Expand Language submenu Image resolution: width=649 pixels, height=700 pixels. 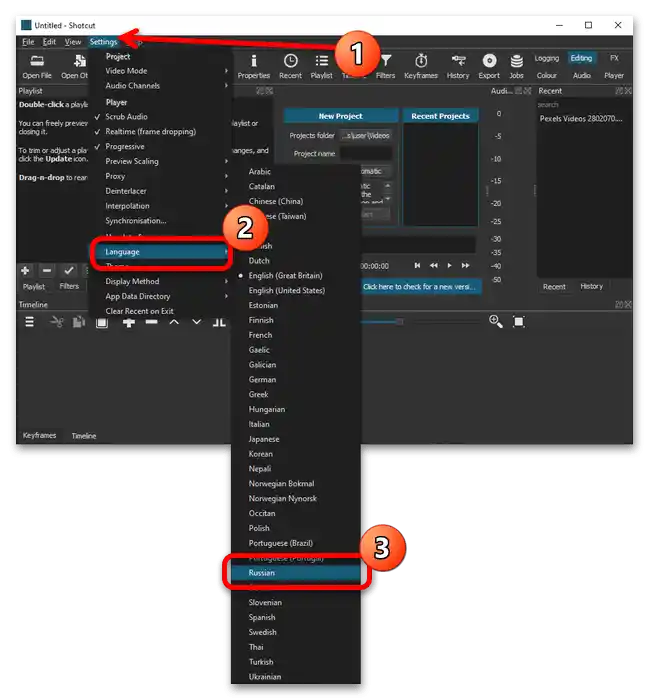pos(162,252)
